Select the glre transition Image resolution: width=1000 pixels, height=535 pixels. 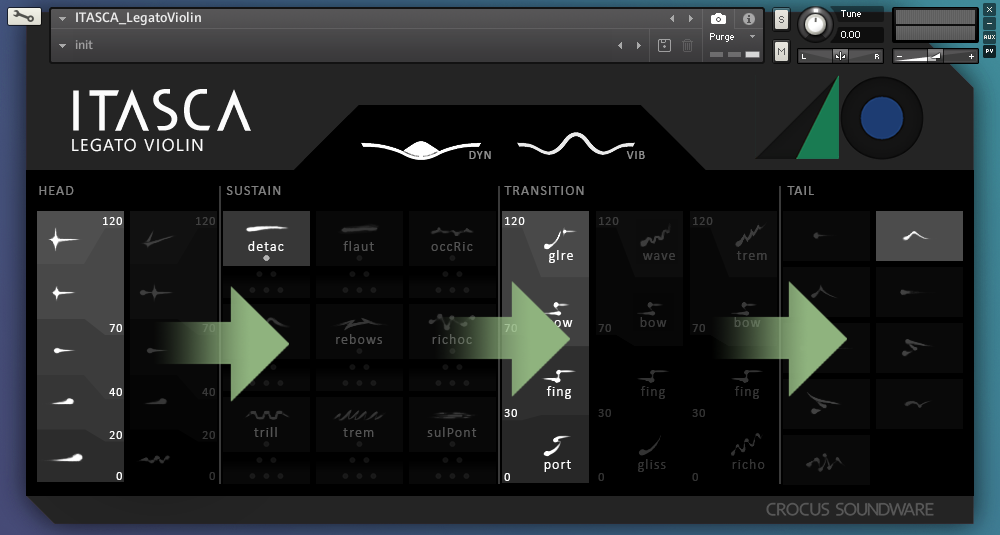click(x=560, y=246)
